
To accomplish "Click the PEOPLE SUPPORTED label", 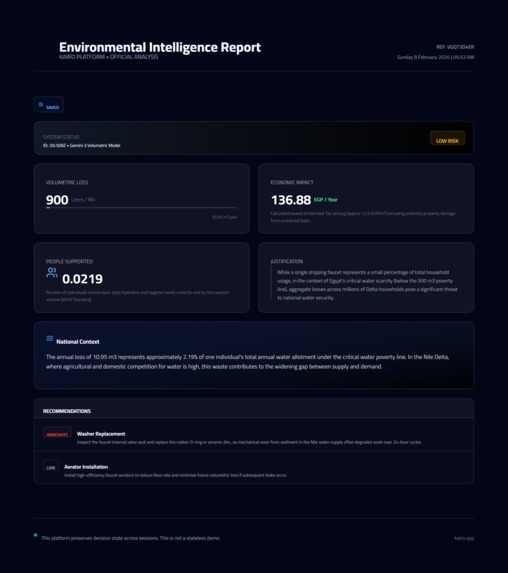I will click(x=69, y=261).
